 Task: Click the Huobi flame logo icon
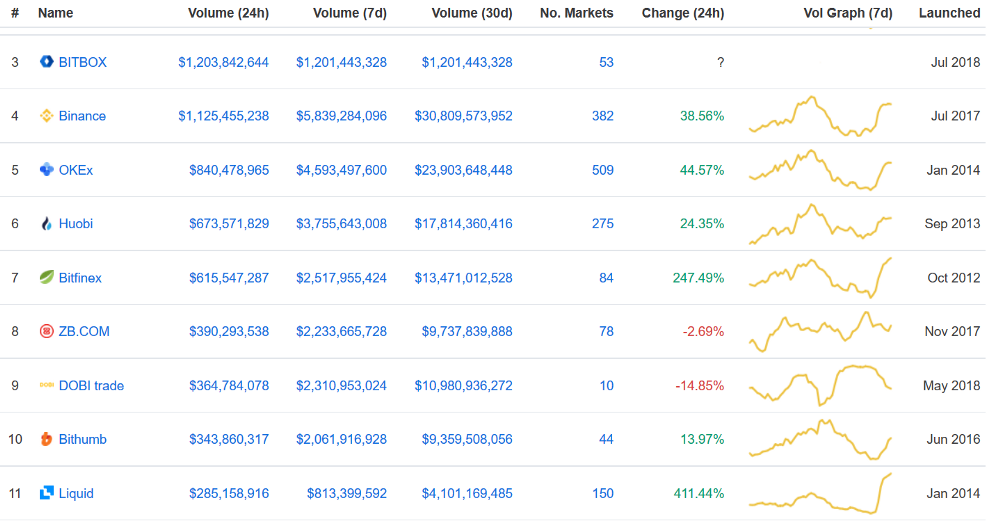point(46,223)
